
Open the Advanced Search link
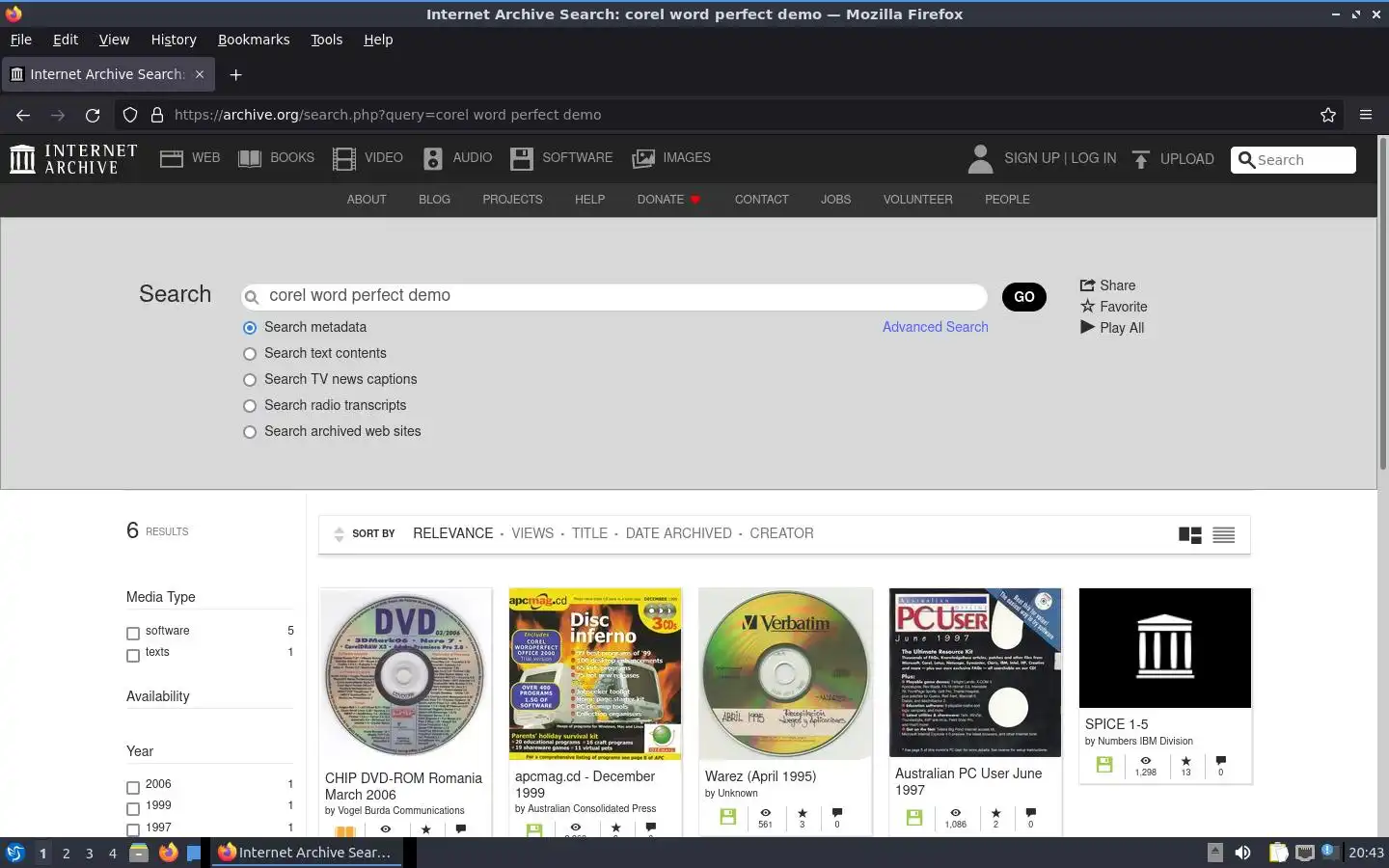[x=936, y=327]
